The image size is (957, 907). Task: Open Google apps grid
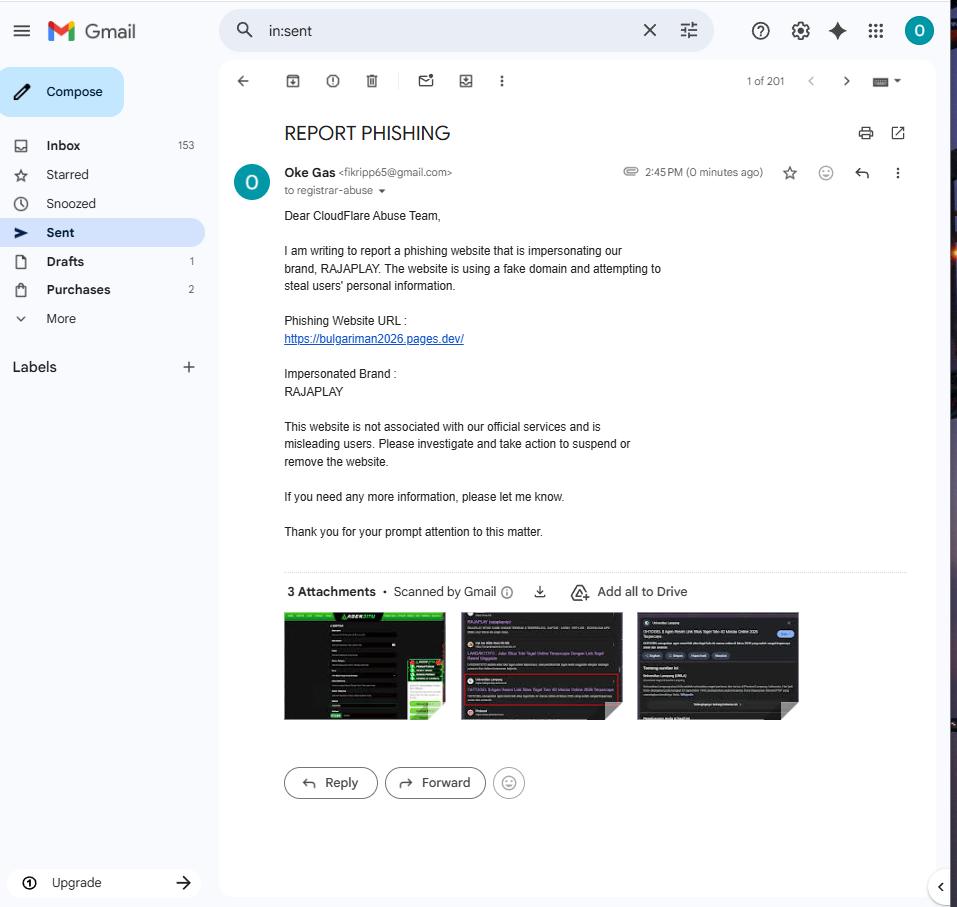(x=876, y=31)
